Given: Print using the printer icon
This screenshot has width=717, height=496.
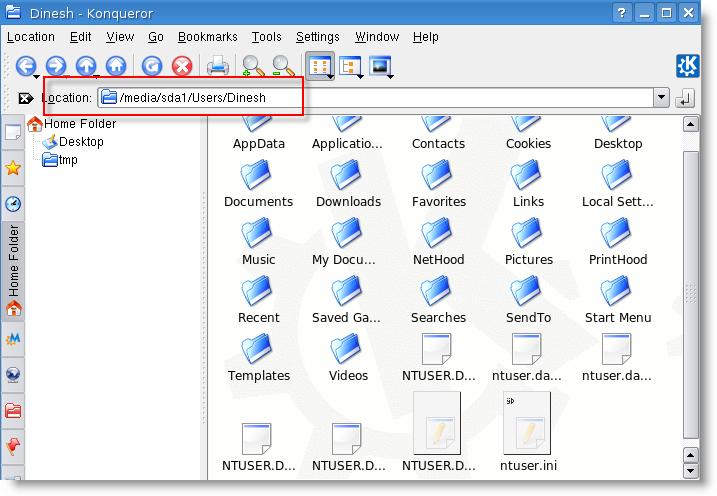Looking at the screenshot, I should coord(218,66).
